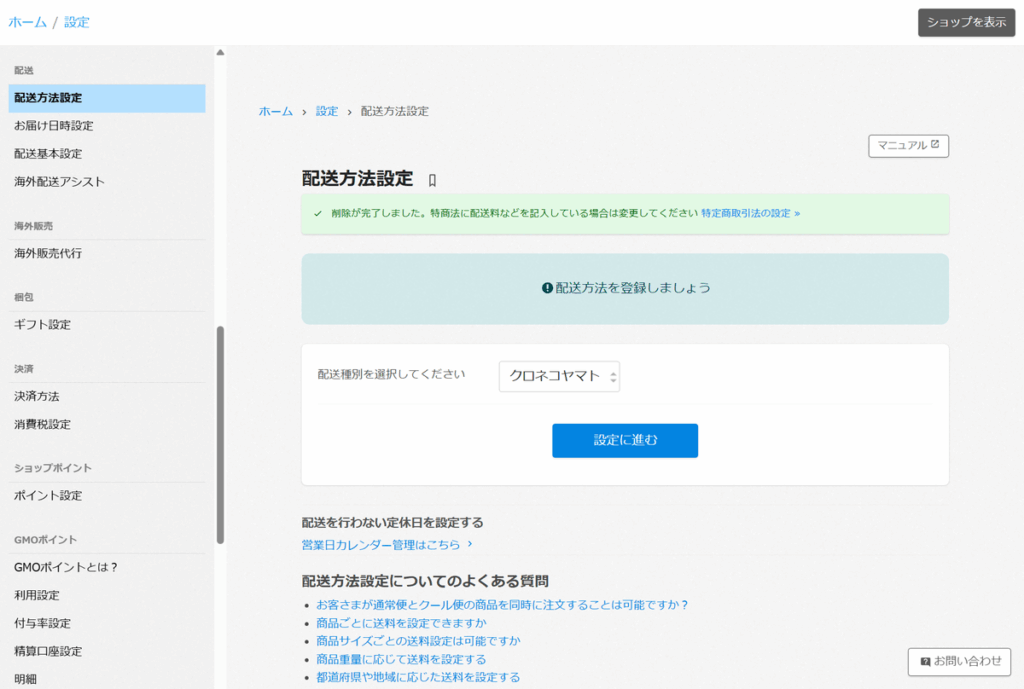The image size is (1024, 689).
Task: Click ホーム in the top header breadcrumb
Action: pyautogui.click(x=27, y=22)
